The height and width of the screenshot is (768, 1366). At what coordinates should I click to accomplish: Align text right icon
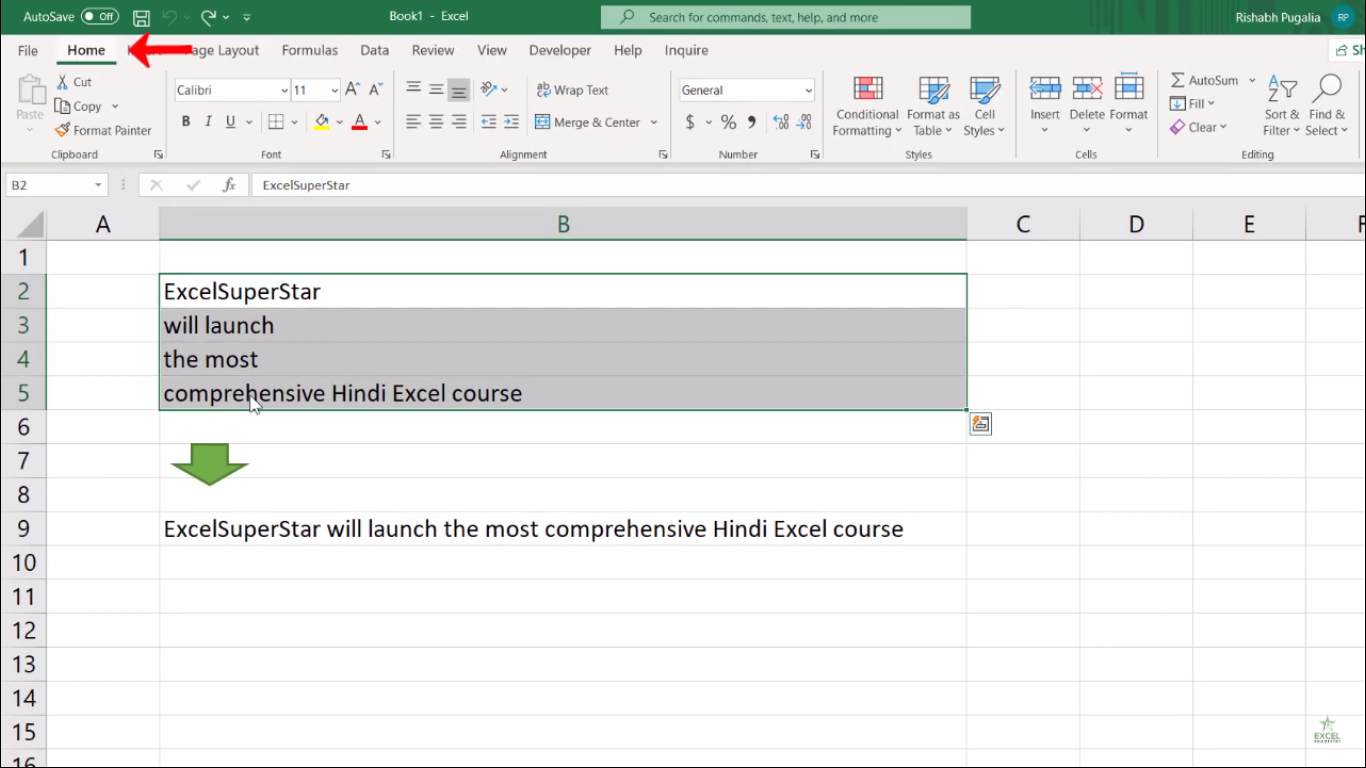click(459, 122)
